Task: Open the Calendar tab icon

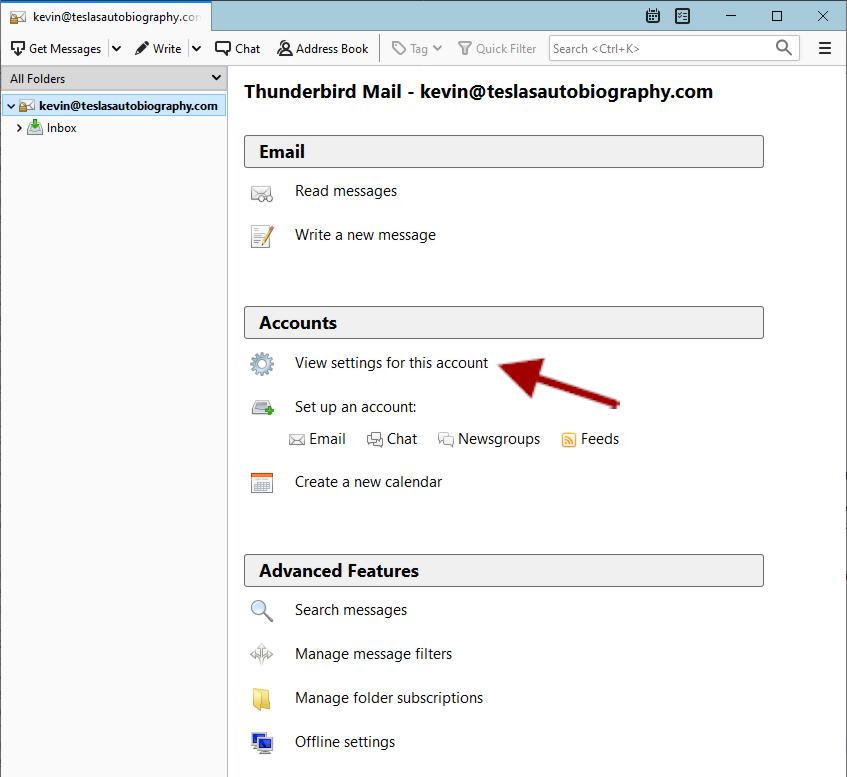Action: coord(653,16)
